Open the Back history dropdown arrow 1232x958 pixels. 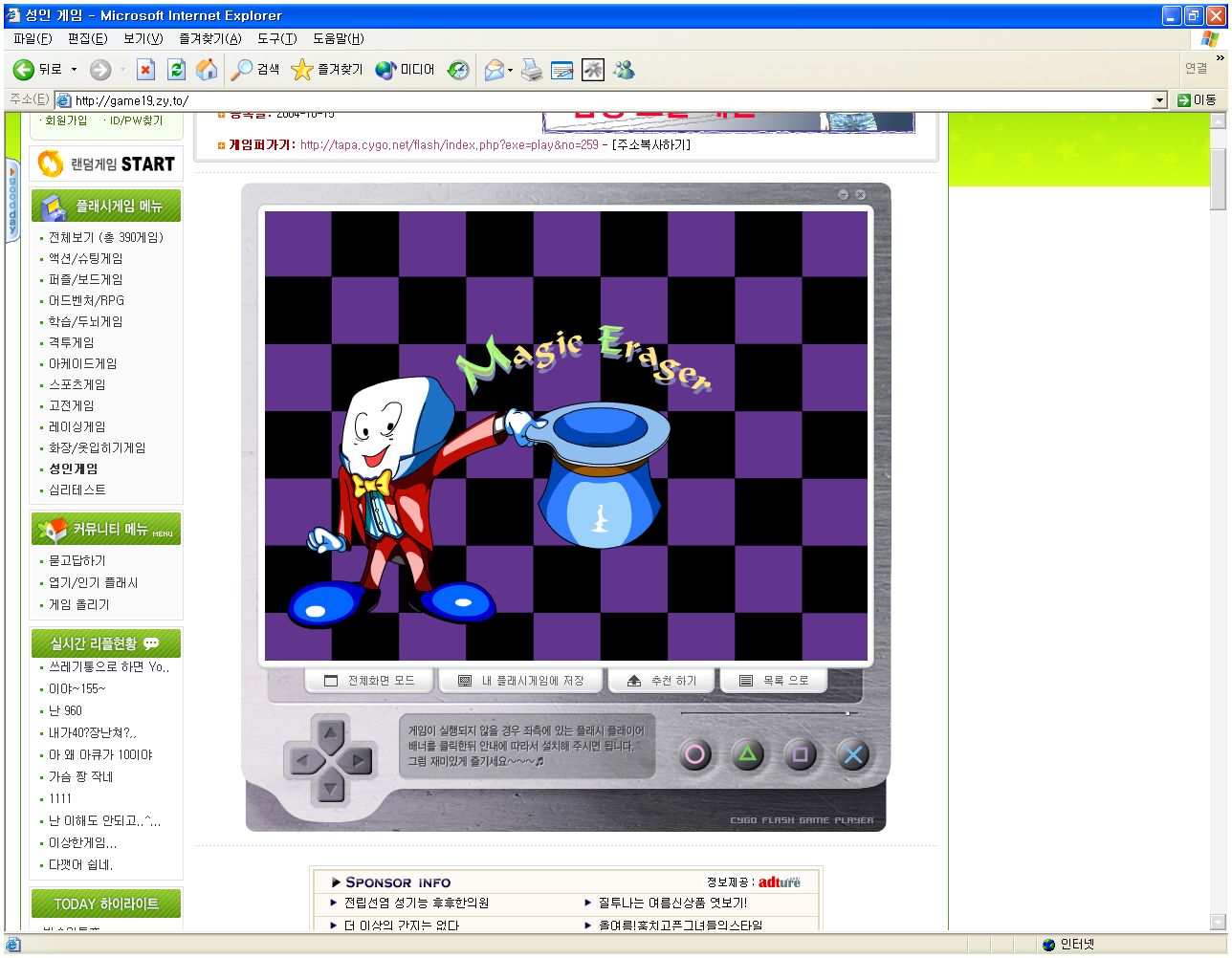click(x=74, y=70)
